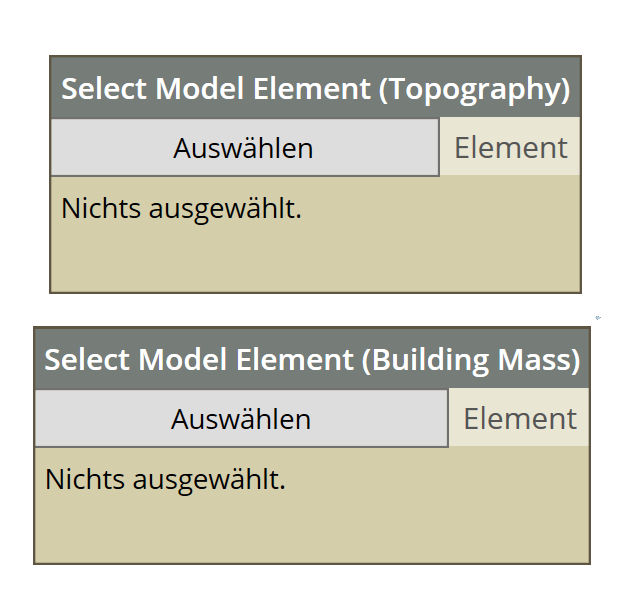Viewport: 640px width, 594px height.
Task: Click blank canvas between the two nodes
Action: (x=315, y=309)
